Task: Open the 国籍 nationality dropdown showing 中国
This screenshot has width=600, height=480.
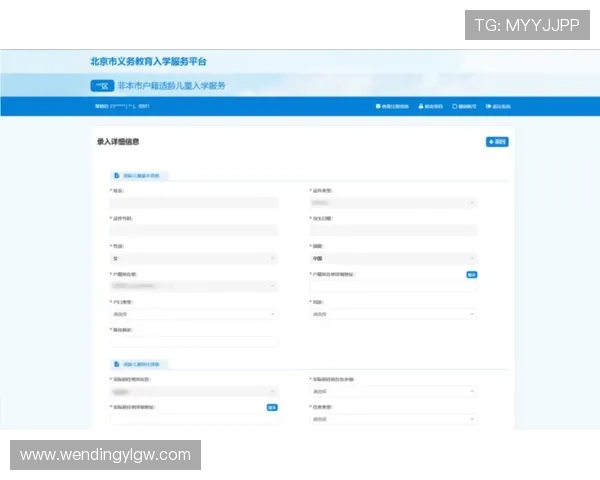Action: click(393, 258)
